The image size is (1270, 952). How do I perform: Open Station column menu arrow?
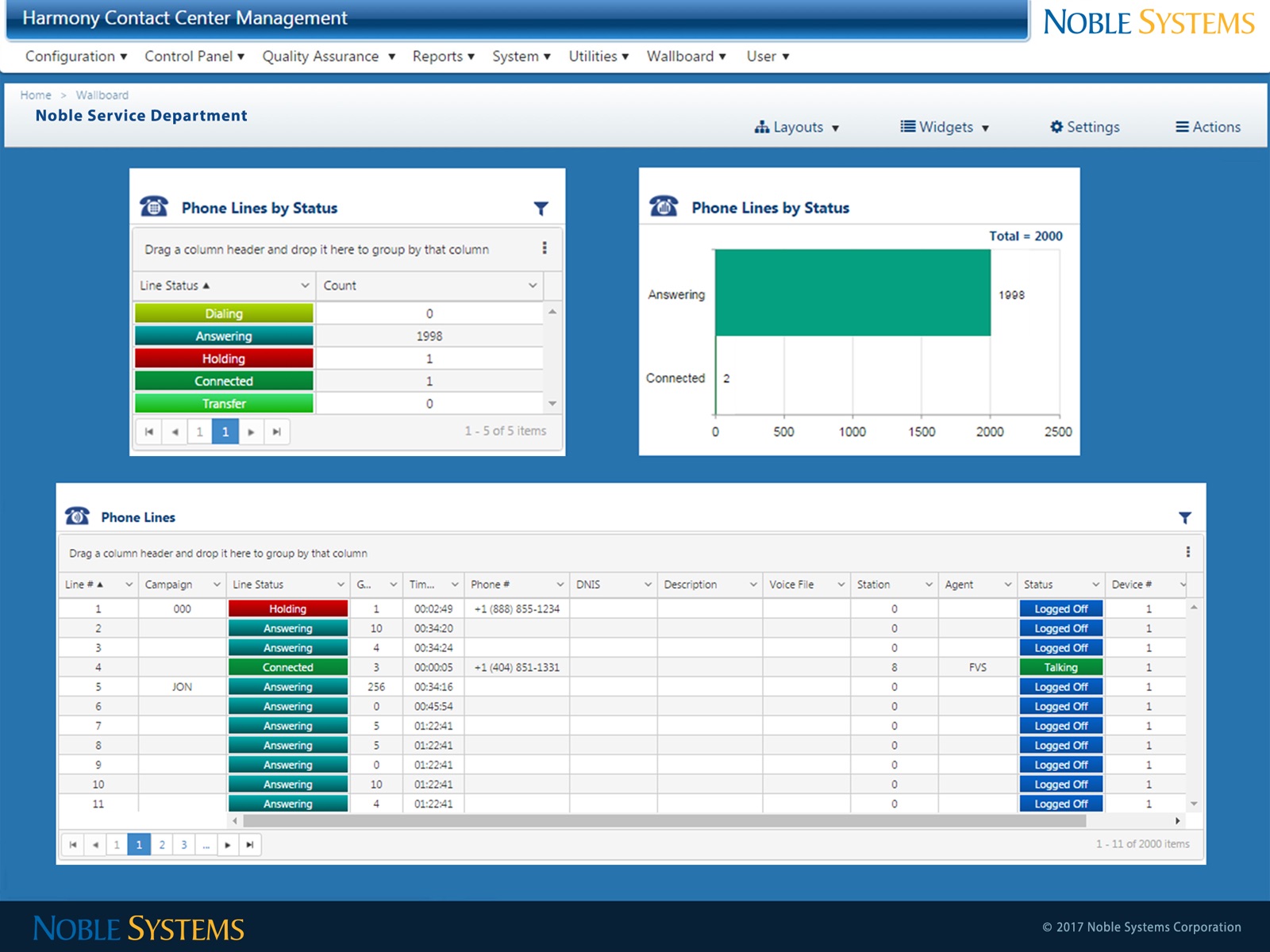[x=929, y=585]
